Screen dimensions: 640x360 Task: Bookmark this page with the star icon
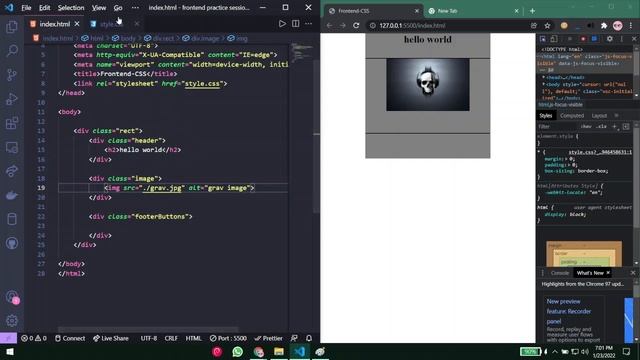pyautogui.click(x=547, y=25)
